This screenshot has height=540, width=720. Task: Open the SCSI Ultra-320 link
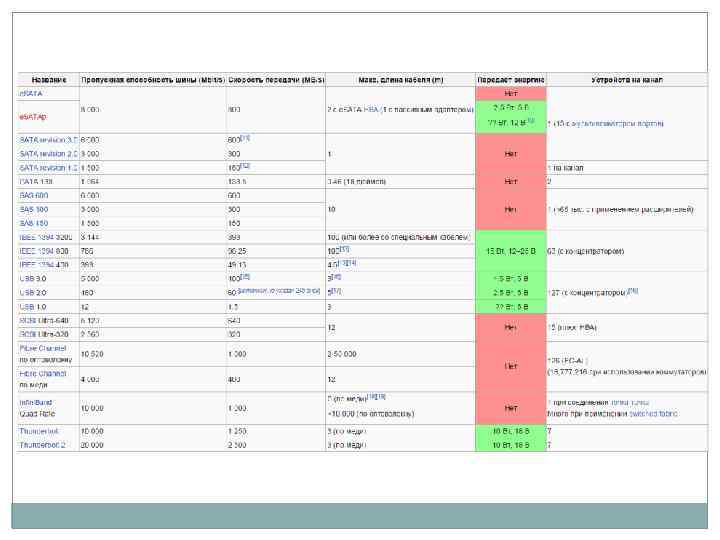click(44, 334)
